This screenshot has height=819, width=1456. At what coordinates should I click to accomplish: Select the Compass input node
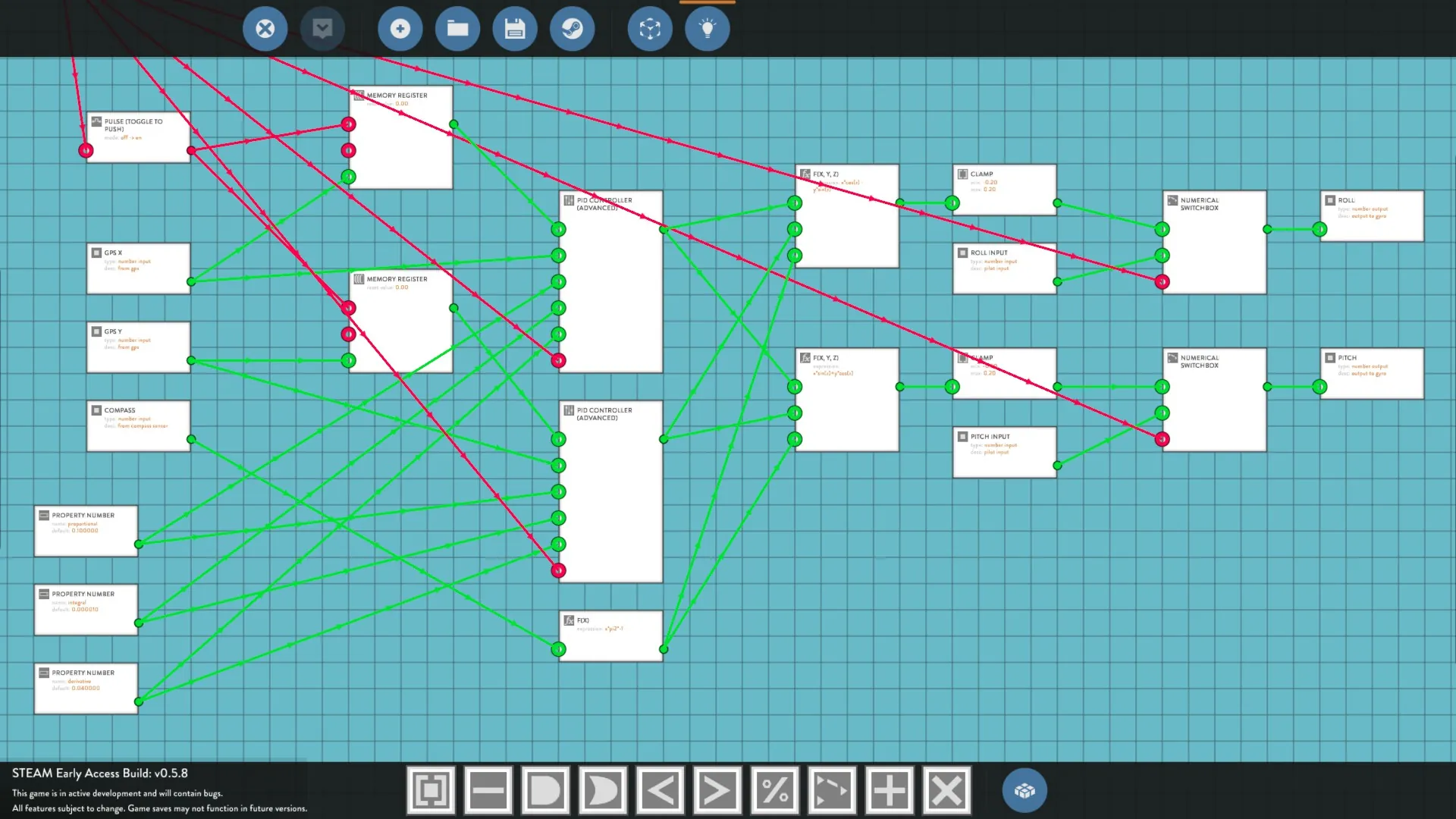(138, 426)
